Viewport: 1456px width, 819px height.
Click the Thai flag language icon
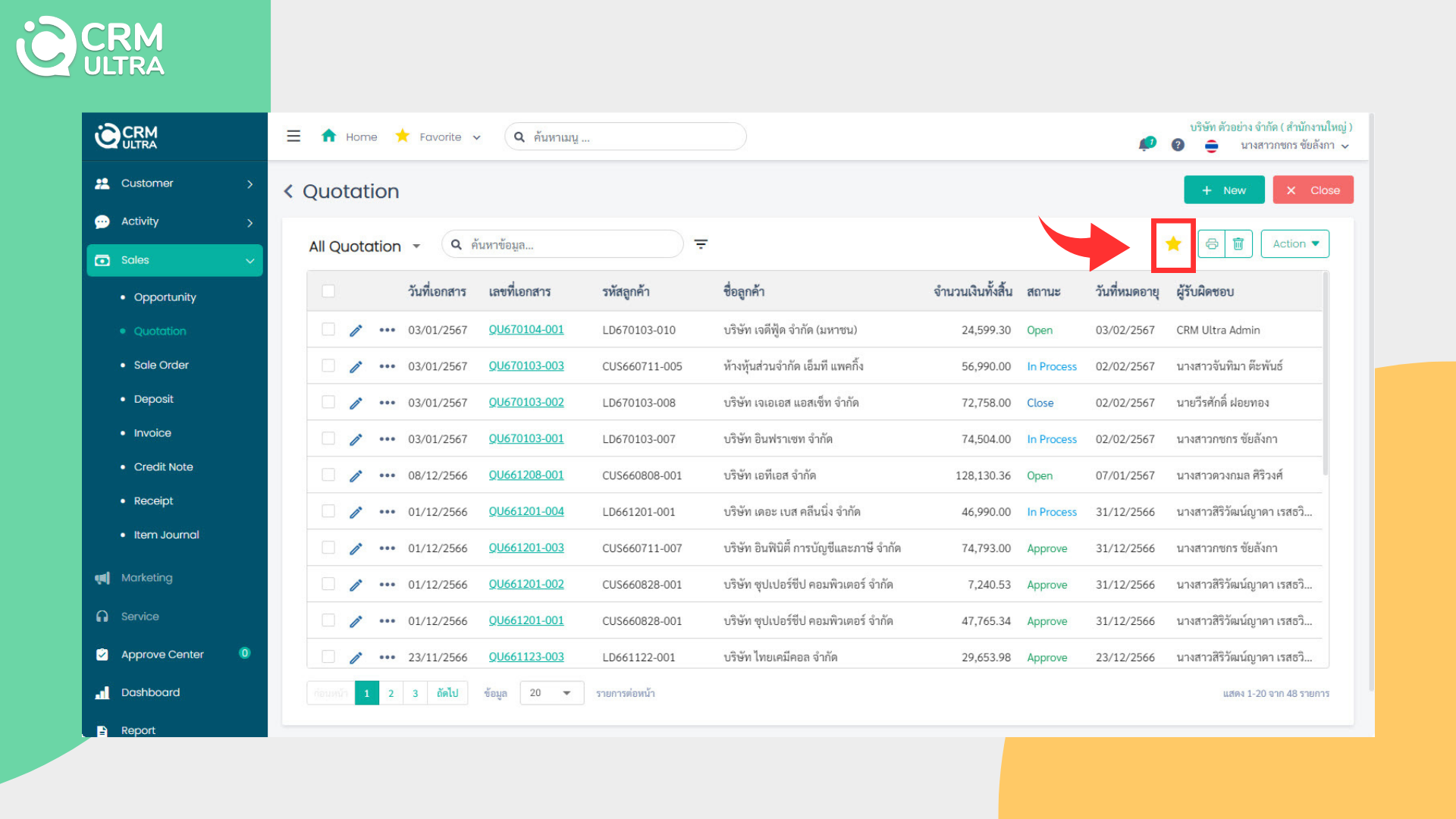[x=1212, y=146]
